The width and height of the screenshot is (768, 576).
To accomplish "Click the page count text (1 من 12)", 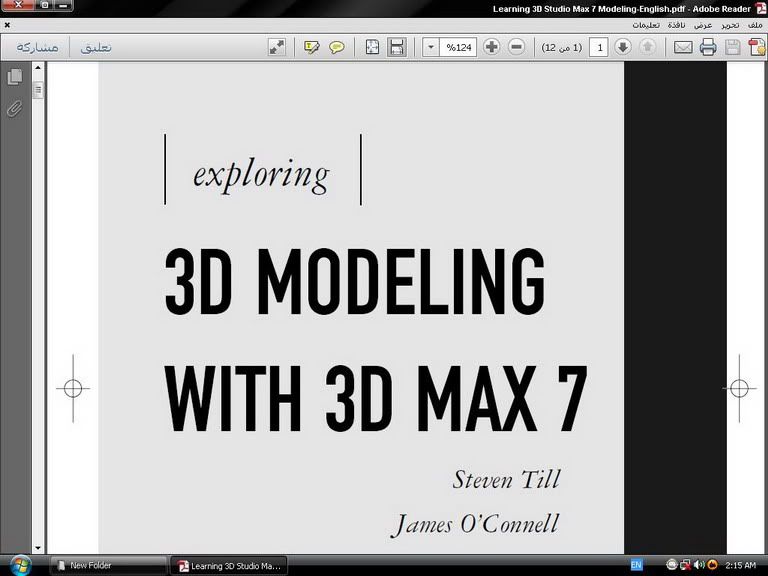I will [561, 48].
